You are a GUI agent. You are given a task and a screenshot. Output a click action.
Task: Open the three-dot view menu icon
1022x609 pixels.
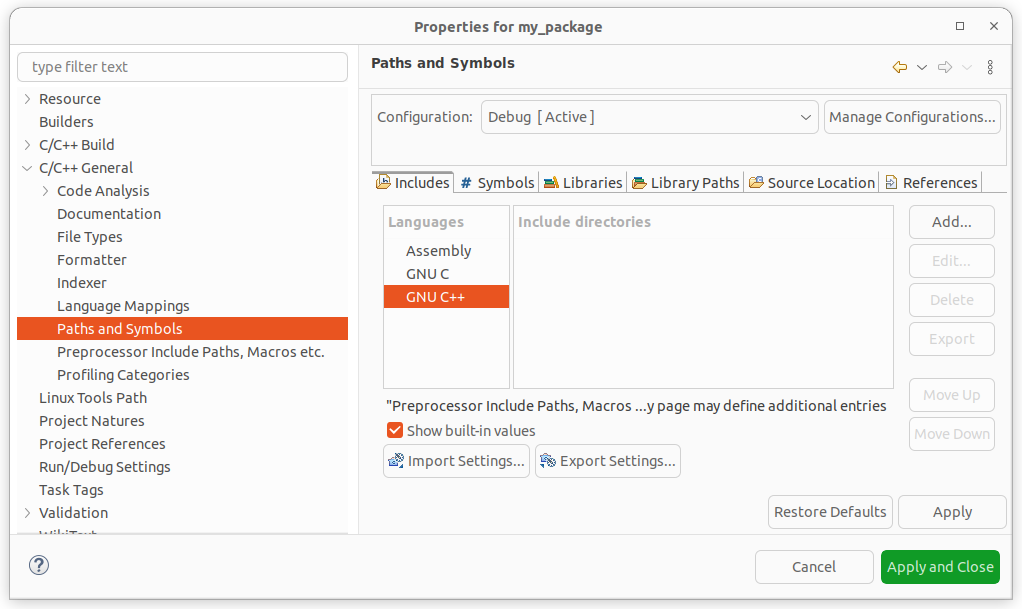(990, 67)
